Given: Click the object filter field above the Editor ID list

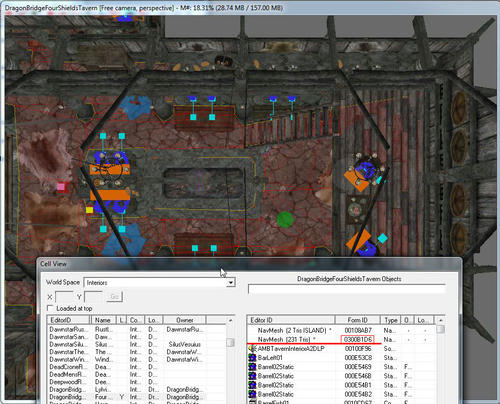Looking at the screenshot, I should pyautogui.click(x=346, y=289).
